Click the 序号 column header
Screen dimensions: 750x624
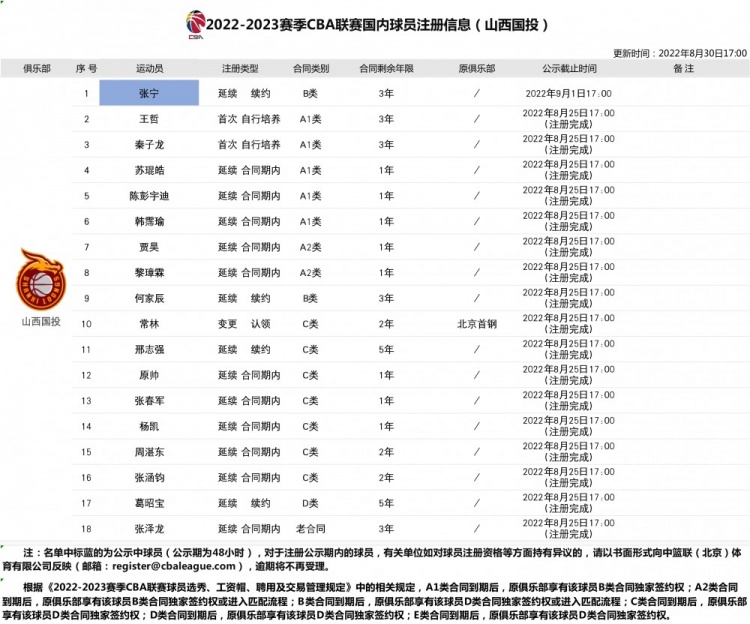pyautogui.click(x=86, y=68)
